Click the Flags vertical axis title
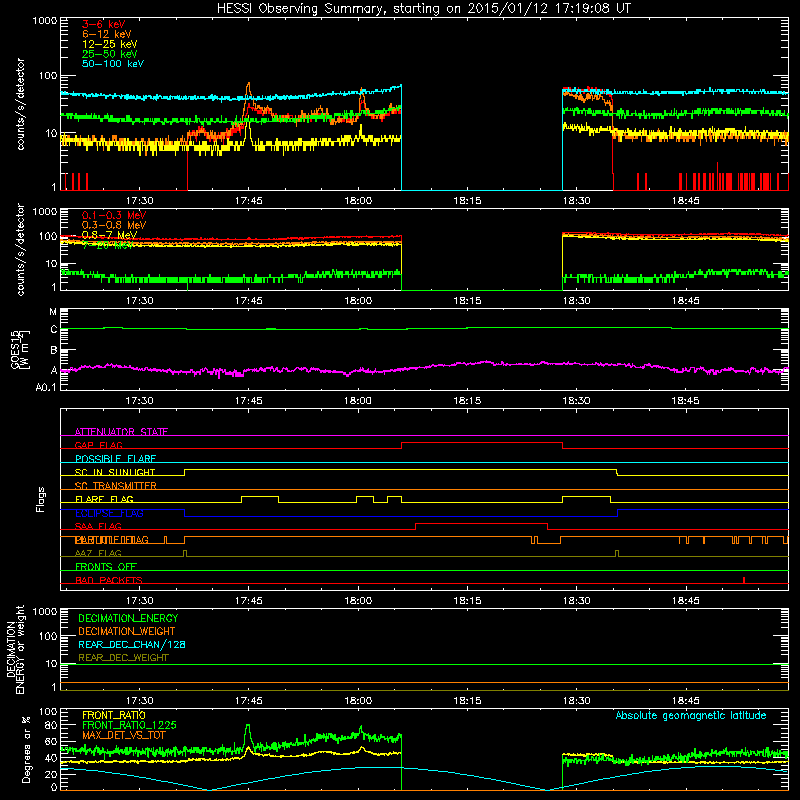This screenshot has height=800, width=800. point(41,499)
